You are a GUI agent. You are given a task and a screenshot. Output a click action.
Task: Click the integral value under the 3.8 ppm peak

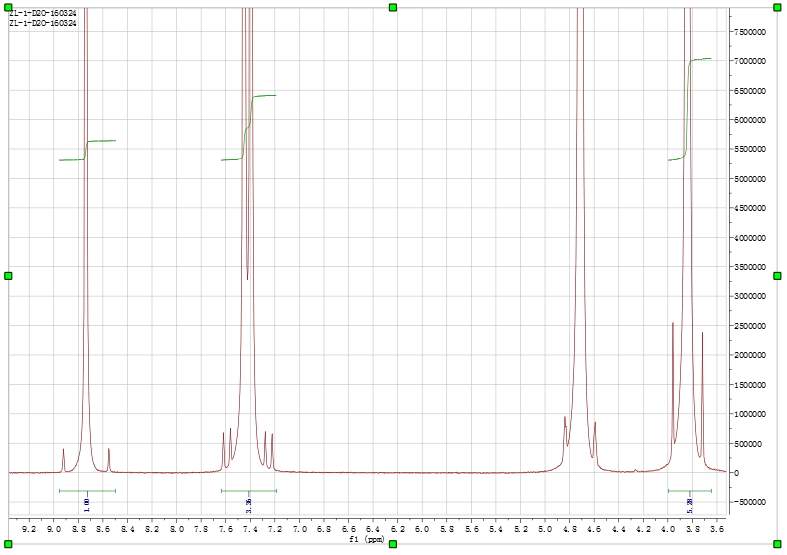[x=690, y=506]
